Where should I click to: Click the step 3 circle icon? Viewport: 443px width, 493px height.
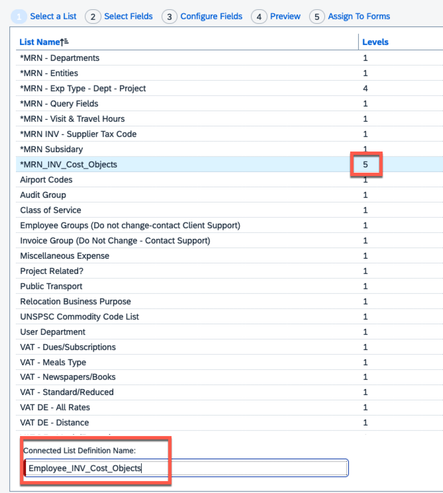coord(169,16)
